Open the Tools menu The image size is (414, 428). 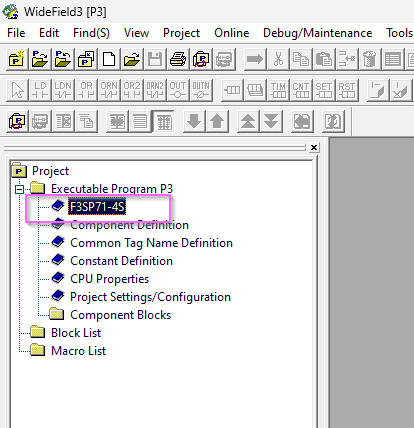(399, 33)
